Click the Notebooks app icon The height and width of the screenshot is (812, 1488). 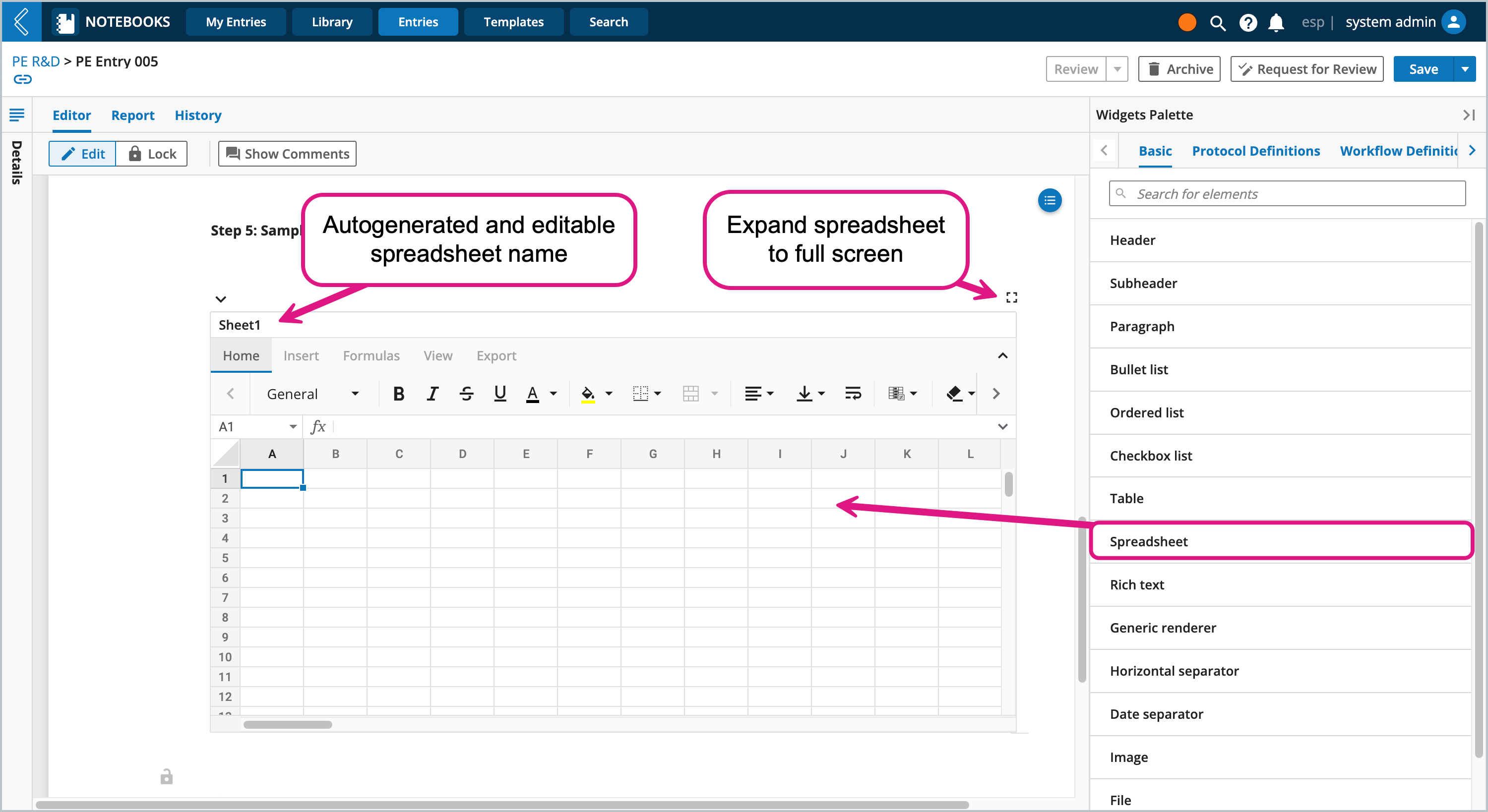tap(65, 22)
